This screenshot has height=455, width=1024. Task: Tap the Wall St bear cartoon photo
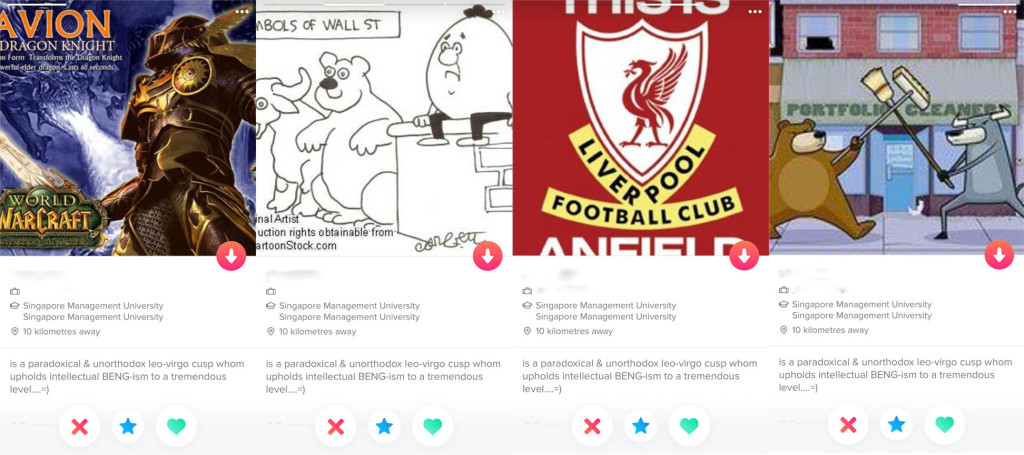[384, 127]
